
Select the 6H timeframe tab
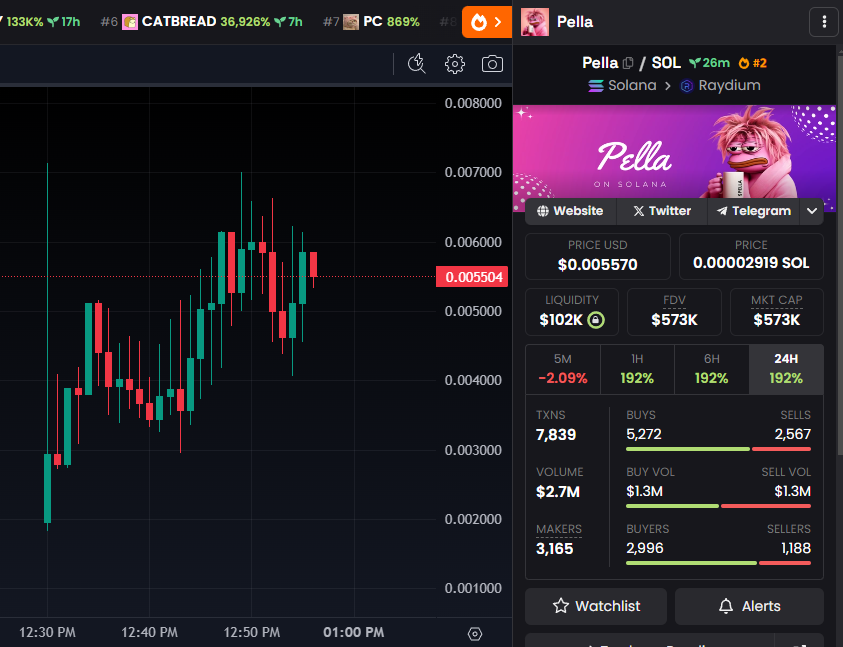[712, 369]
